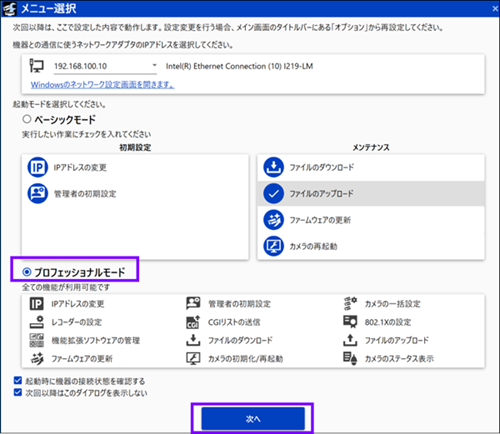Click the カメラの初期化/再起動 icon

pyautogui.click(x=193, y=359)
